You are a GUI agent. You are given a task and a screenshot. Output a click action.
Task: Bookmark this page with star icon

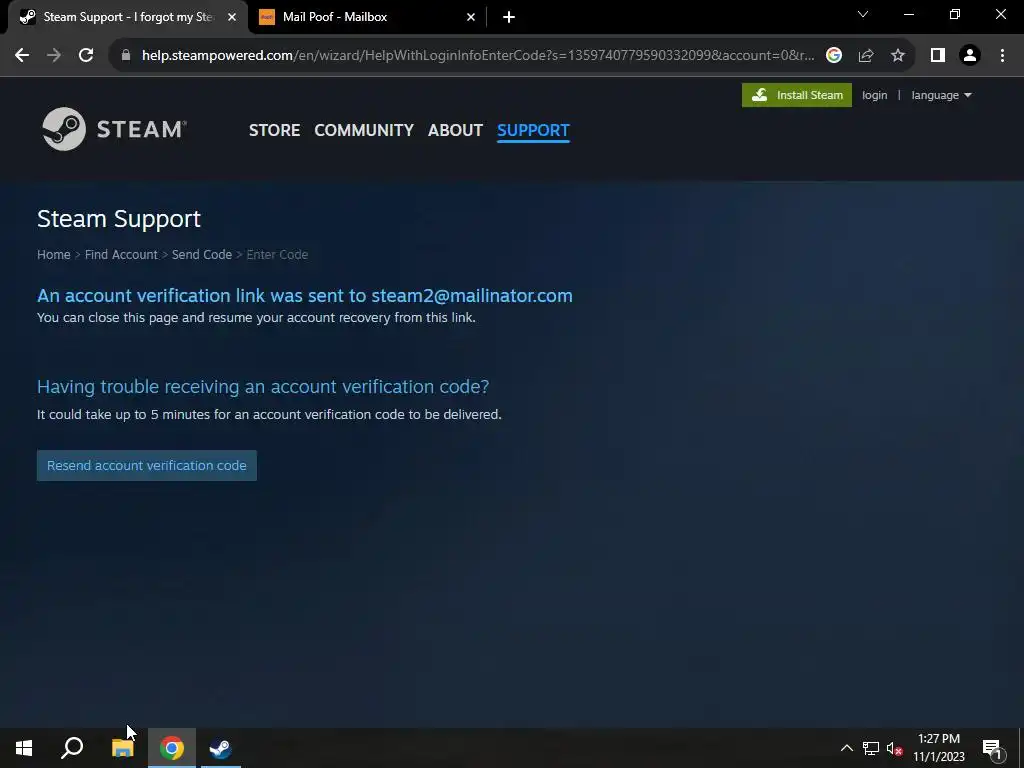[898, 56]
